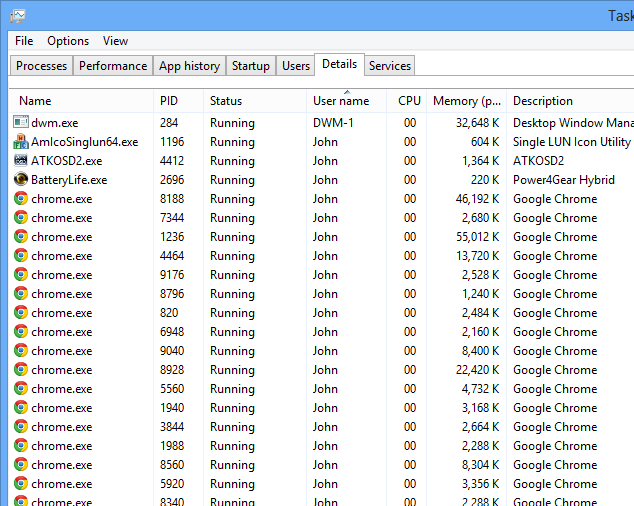Click Chrome icon for PID 7344 row
This screenshot has height=506, width=634.
pyautogui.click(x=21, y=217)
